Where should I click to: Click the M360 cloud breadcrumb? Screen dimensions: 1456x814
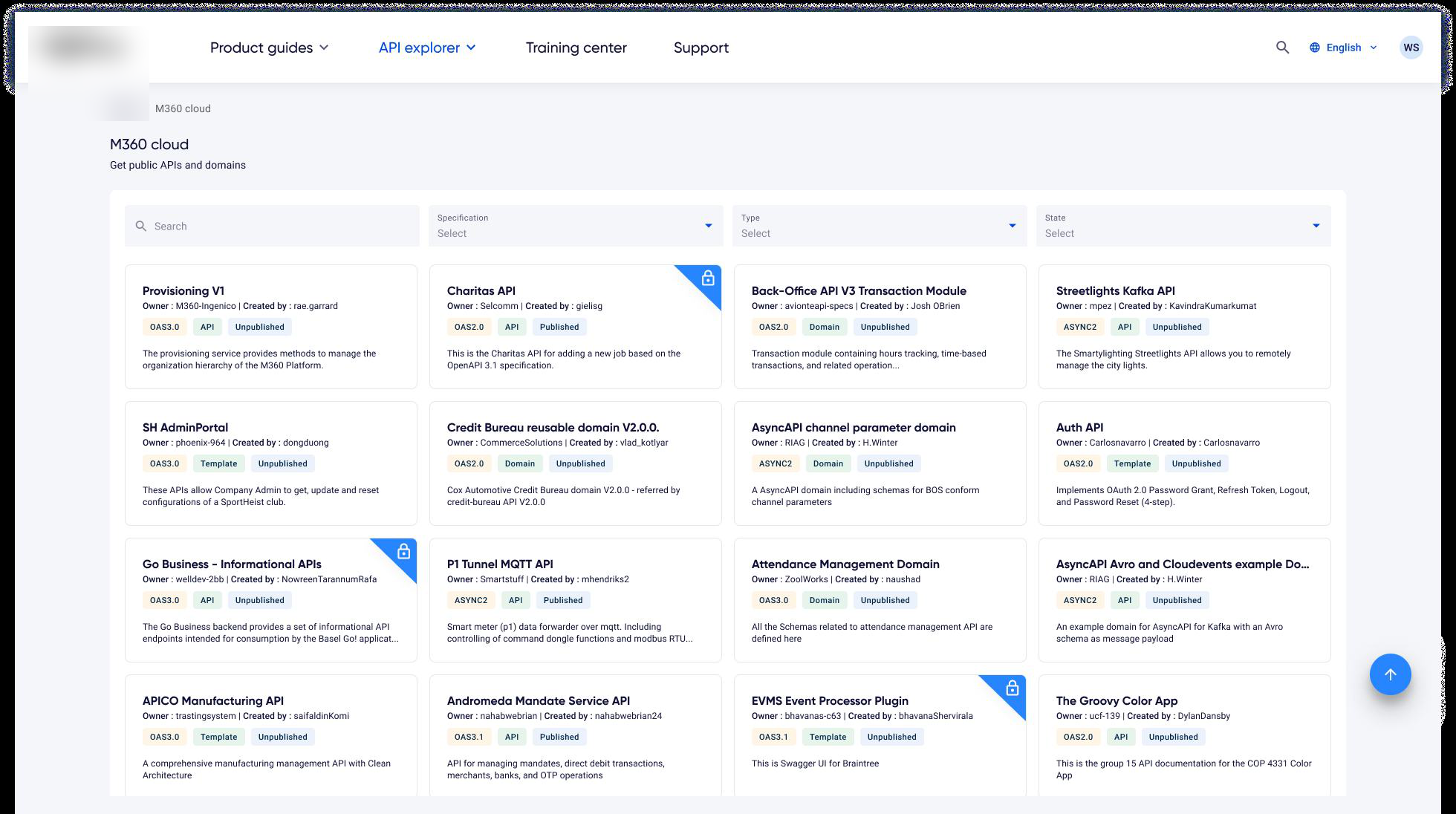pyautogui.click(x=183, y=108)
